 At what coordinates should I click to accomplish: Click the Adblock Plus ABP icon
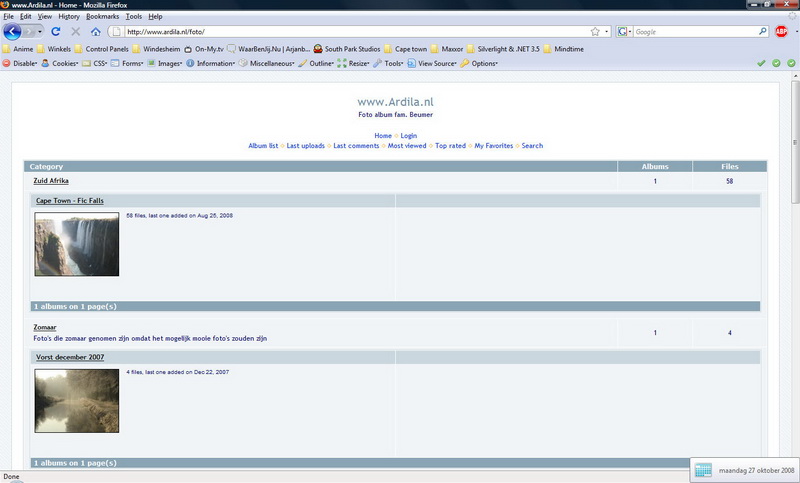(781, 32)
